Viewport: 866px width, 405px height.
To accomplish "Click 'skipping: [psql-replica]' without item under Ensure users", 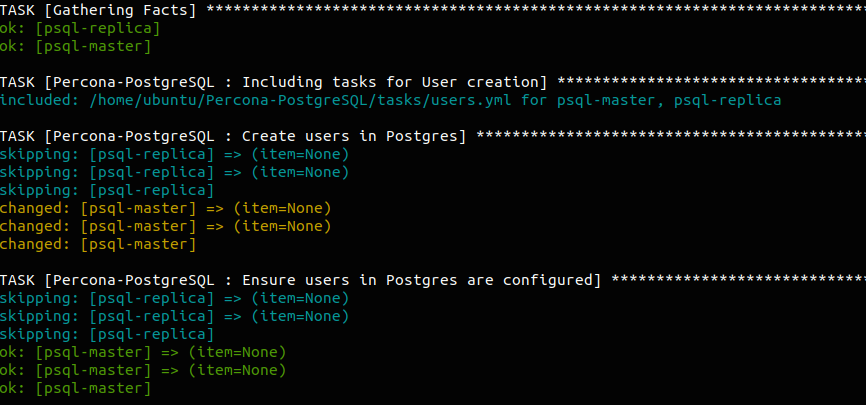I will [107, 334].
